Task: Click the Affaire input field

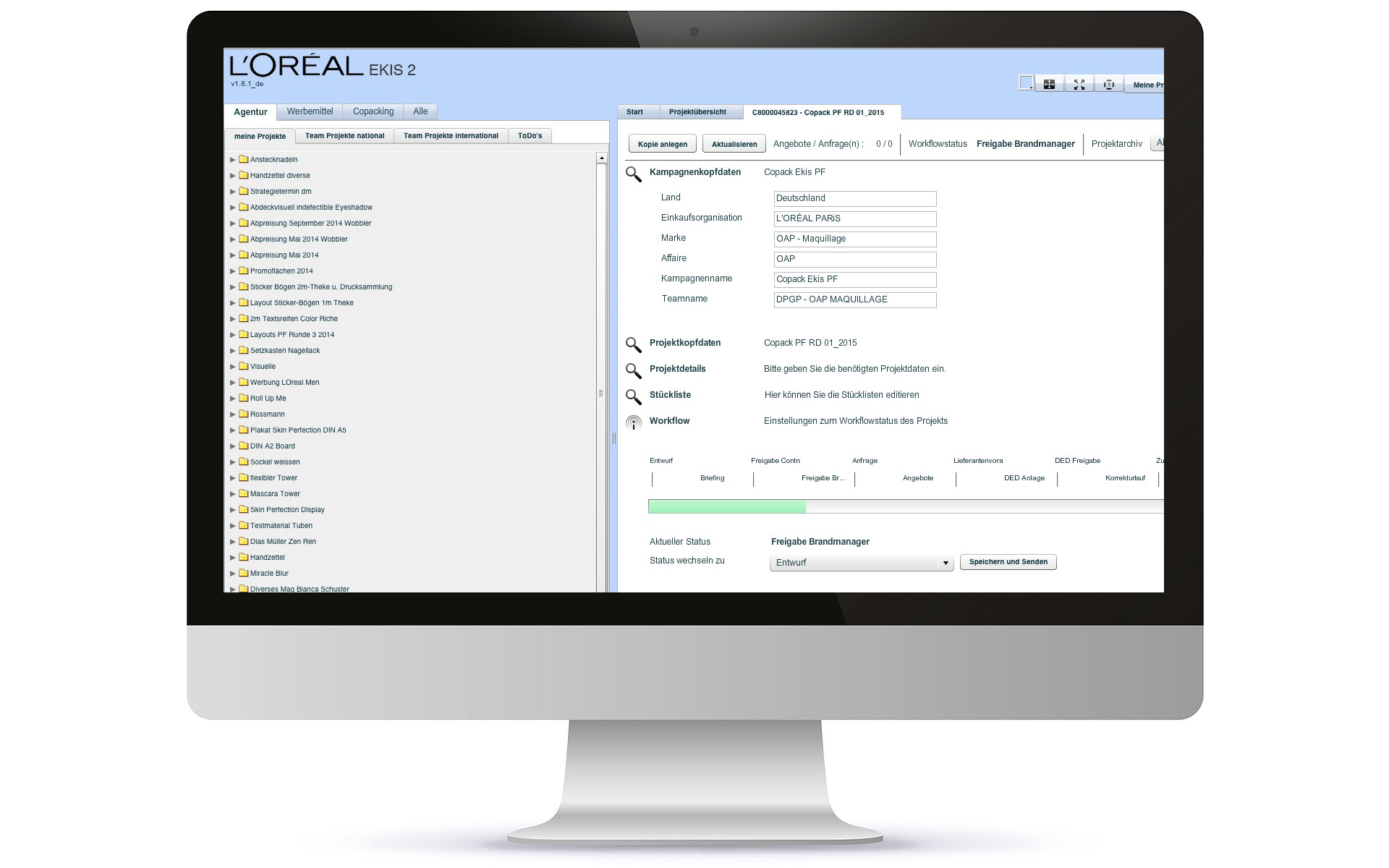Action: pyautogui.click(x=855, y=259)
